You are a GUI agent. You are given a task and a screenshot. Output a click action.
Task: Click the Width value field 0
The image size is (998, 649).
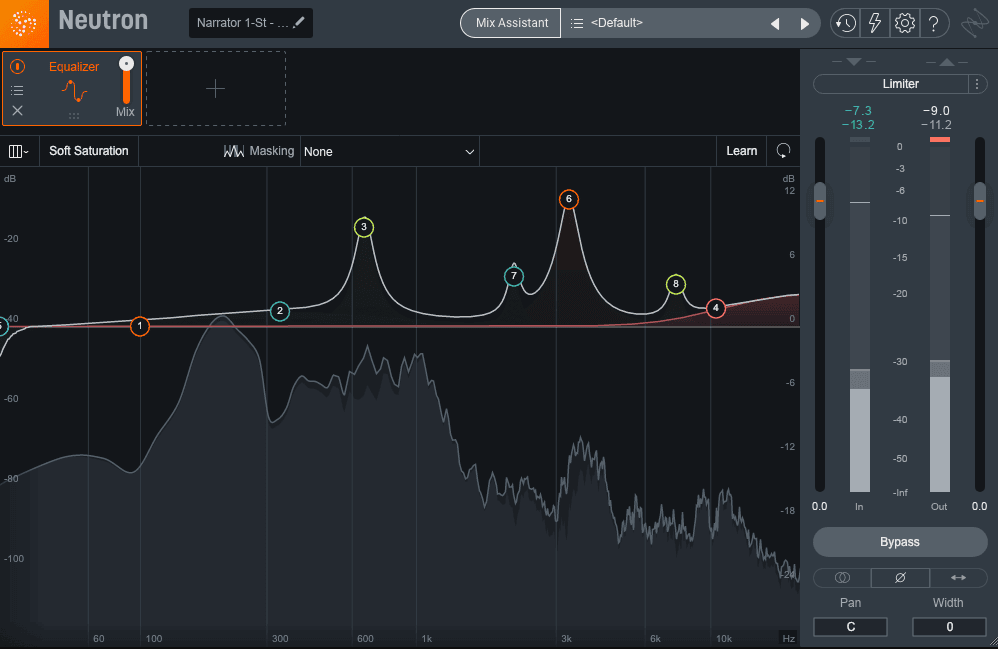950,627
